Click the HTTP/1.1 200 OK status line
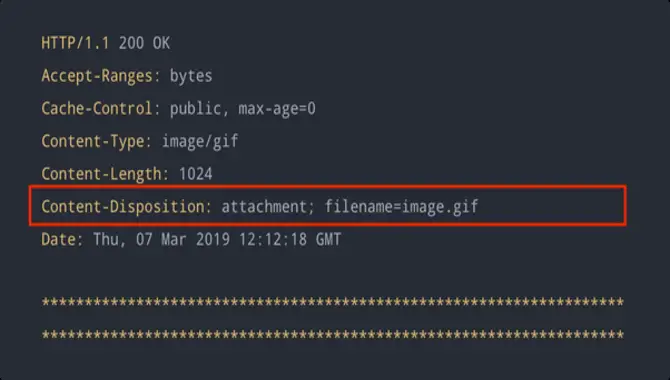 [x=106, y=43]
